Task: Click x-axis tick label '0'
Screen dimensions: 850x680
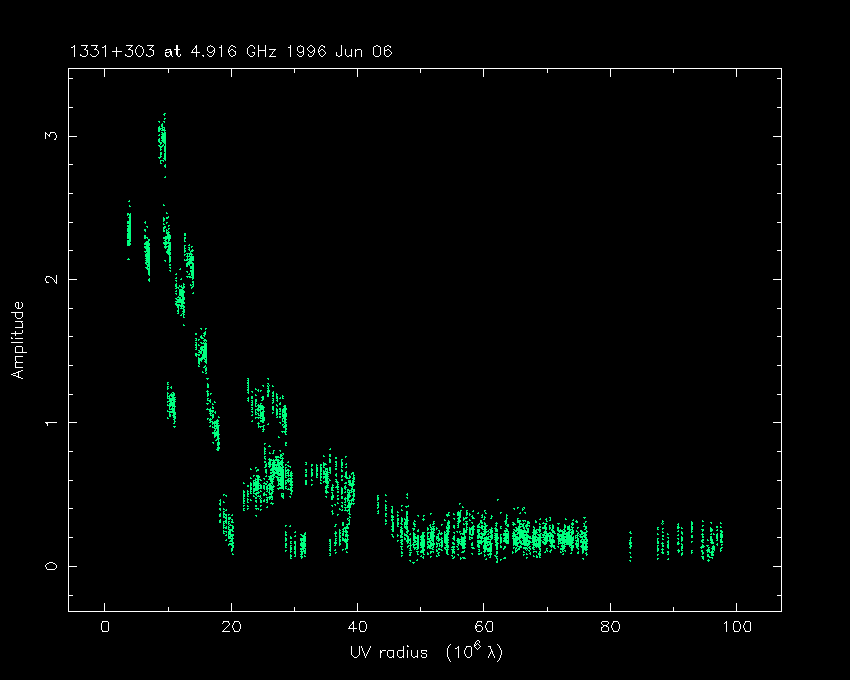Action: coord(105,627)
